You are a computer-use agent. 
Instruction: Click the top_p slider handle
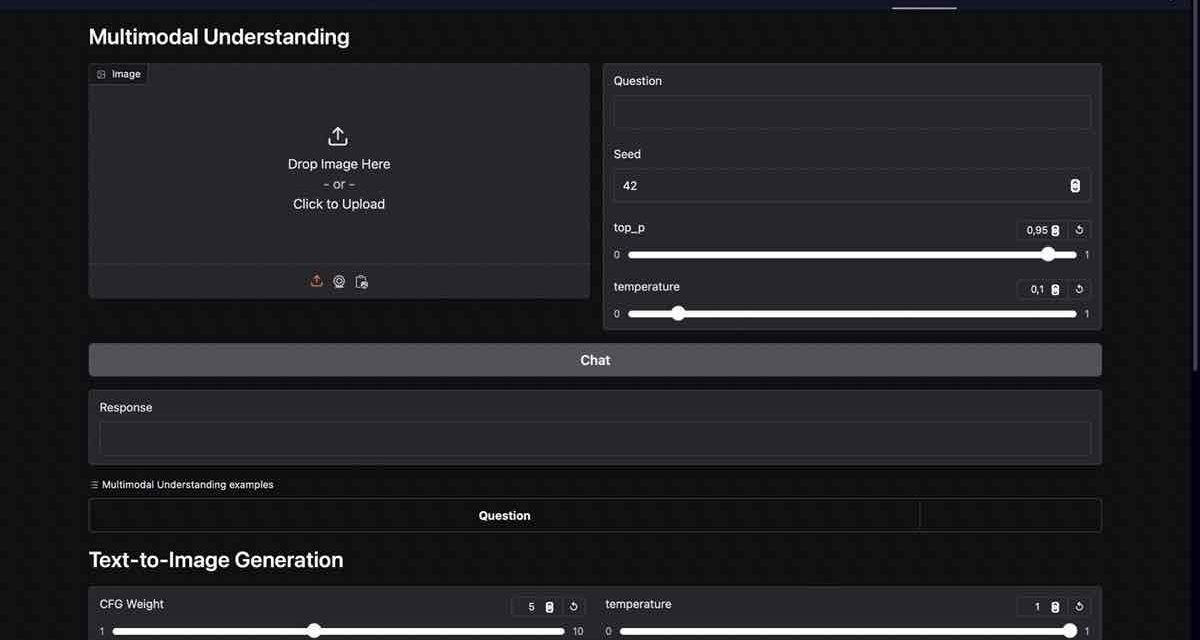[x=1048, y=254]
